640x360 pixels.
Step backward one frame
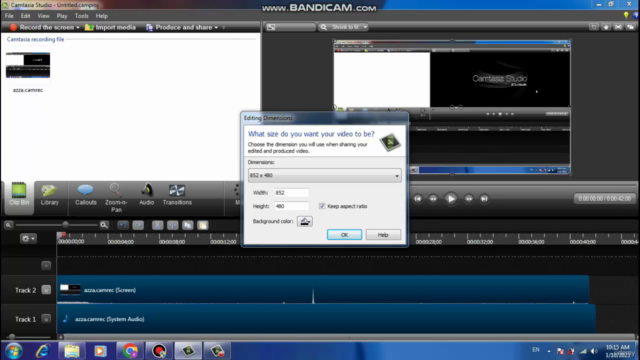coord(433,199)
